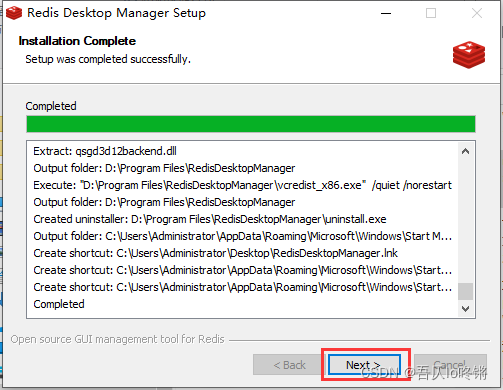Click the green installation progress bar
Screen dimensions: 503x390
click(x=251, y=124)
